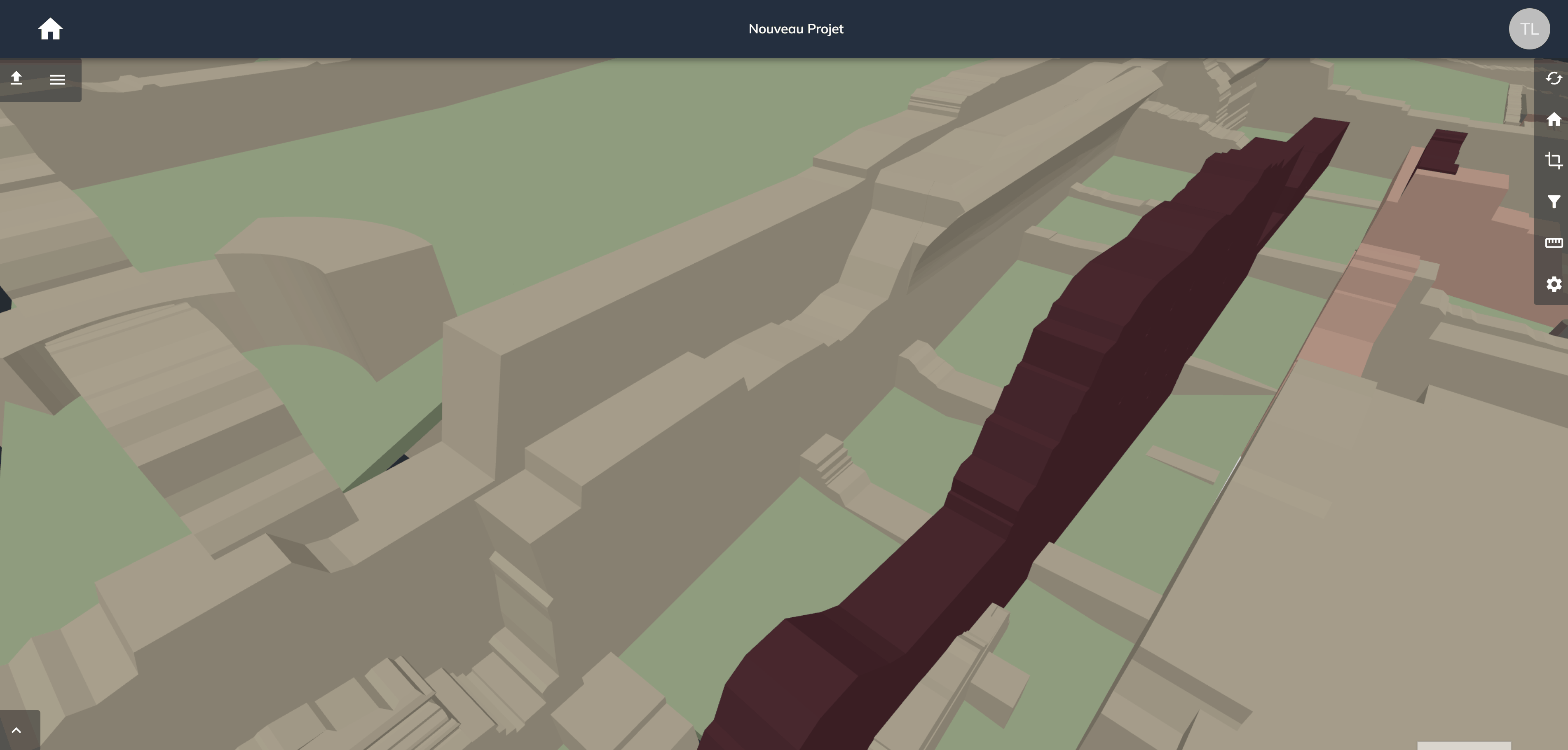Open the TL user avatar menu

point(1529,28)
